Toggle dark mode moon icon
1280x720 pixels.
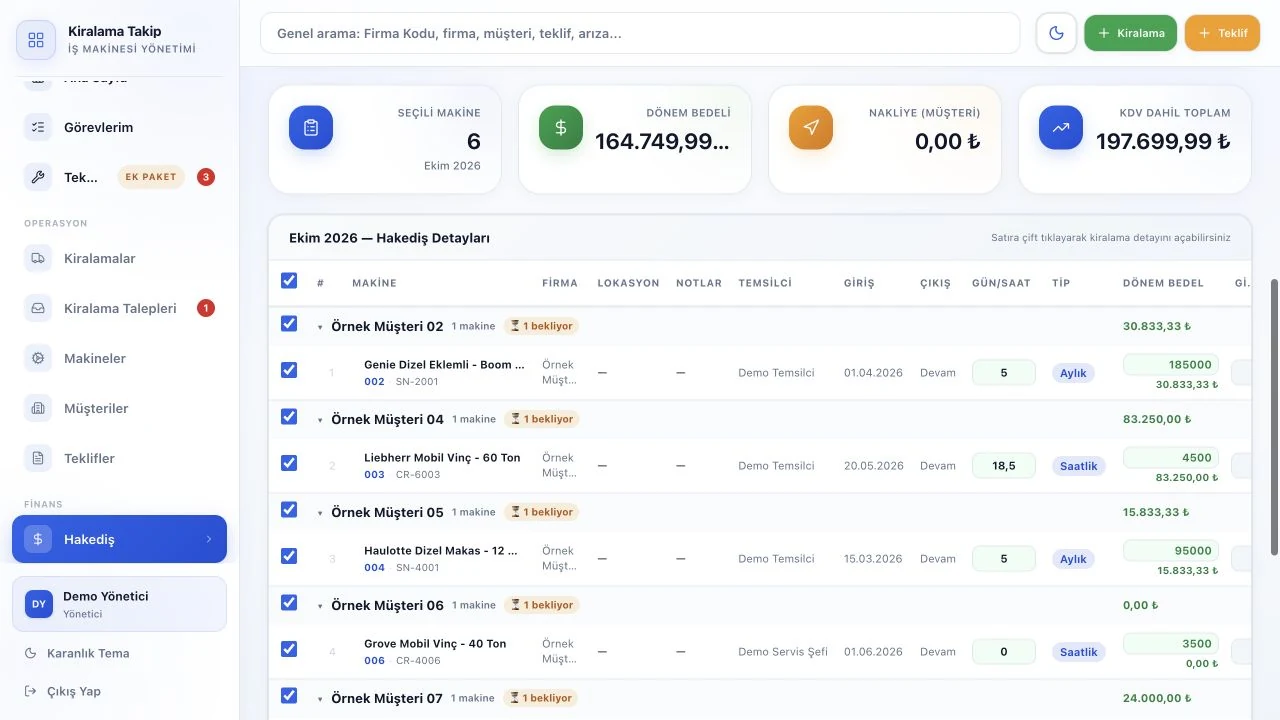coord(1056,33)
